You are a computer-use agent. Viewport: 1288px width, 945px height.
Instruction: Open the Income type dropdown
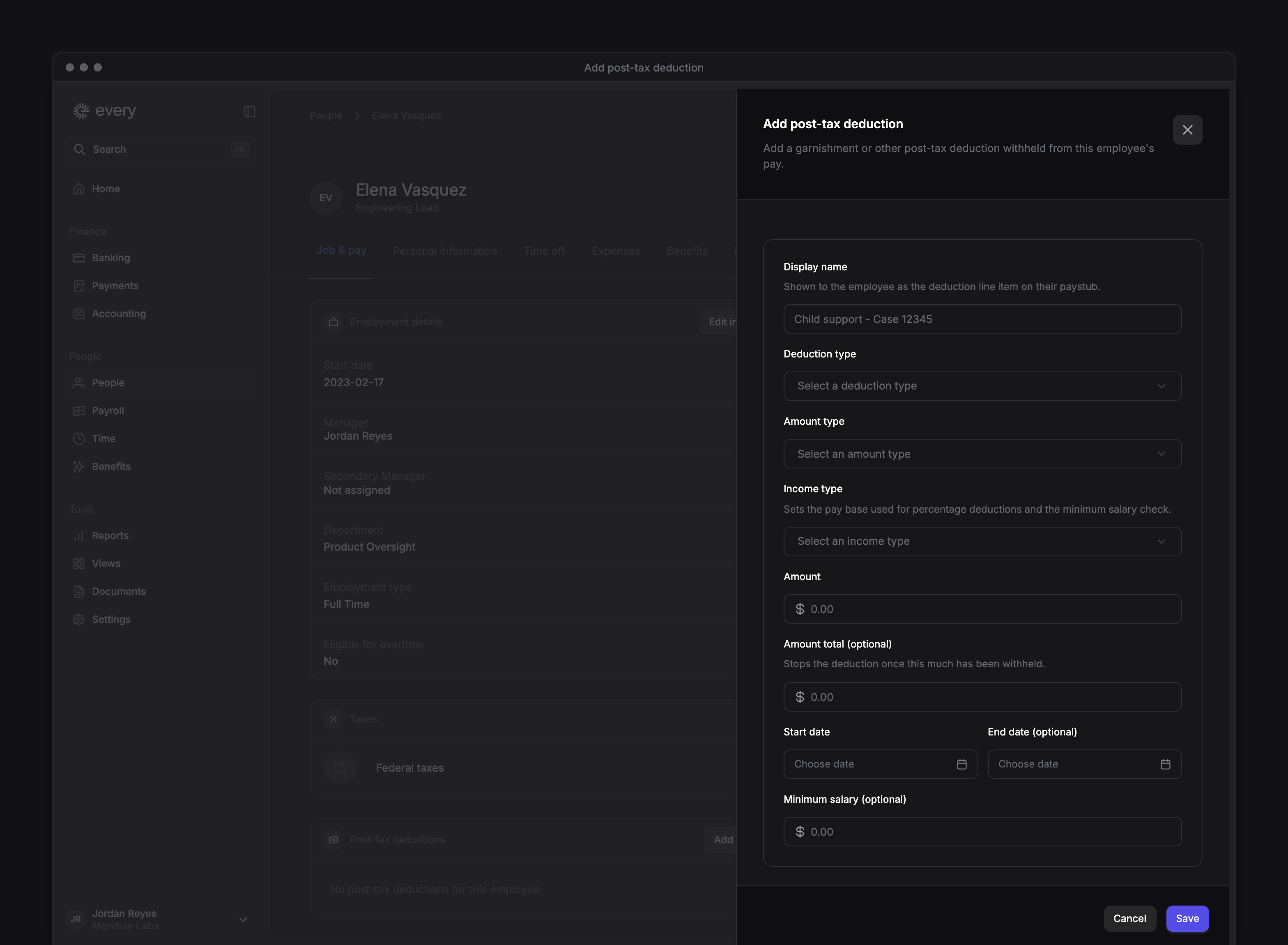pos(982,541)
